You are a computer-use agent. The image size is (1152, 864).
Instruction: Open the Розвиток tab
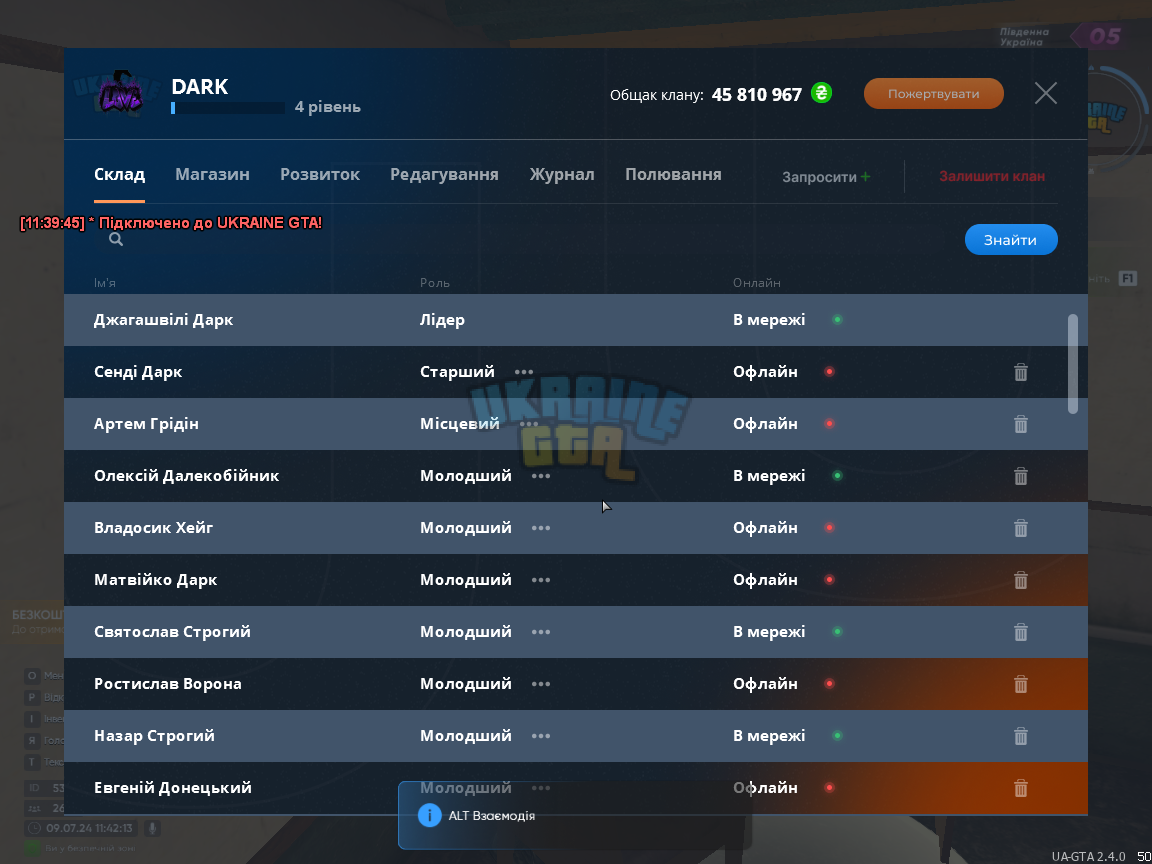320,175
